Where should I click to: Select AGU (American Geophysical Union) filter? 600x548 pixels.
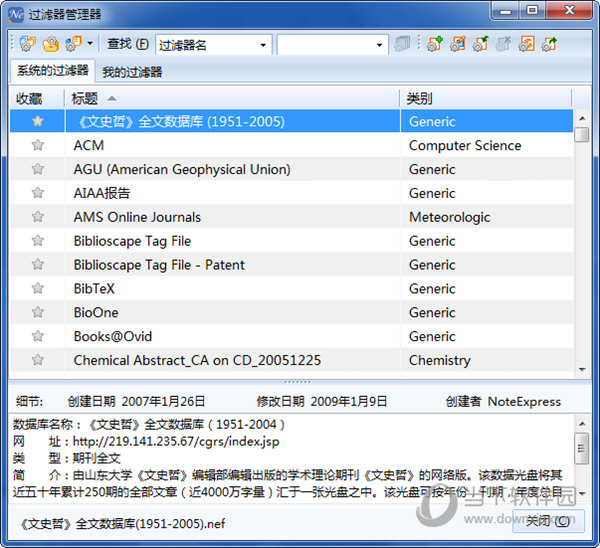click(x=292, y=169)
